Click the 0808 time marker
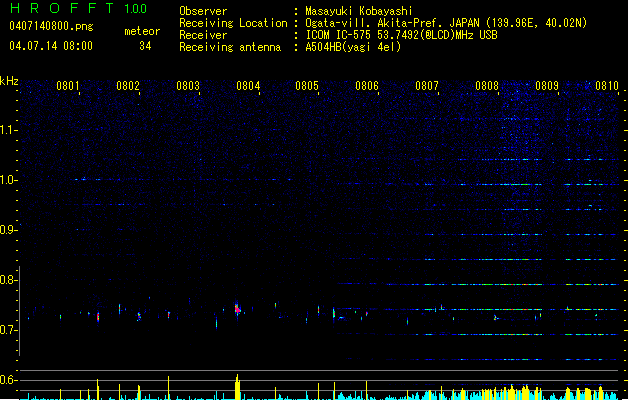The width and height of the screenshot is (629, 400). click(487, 86)
